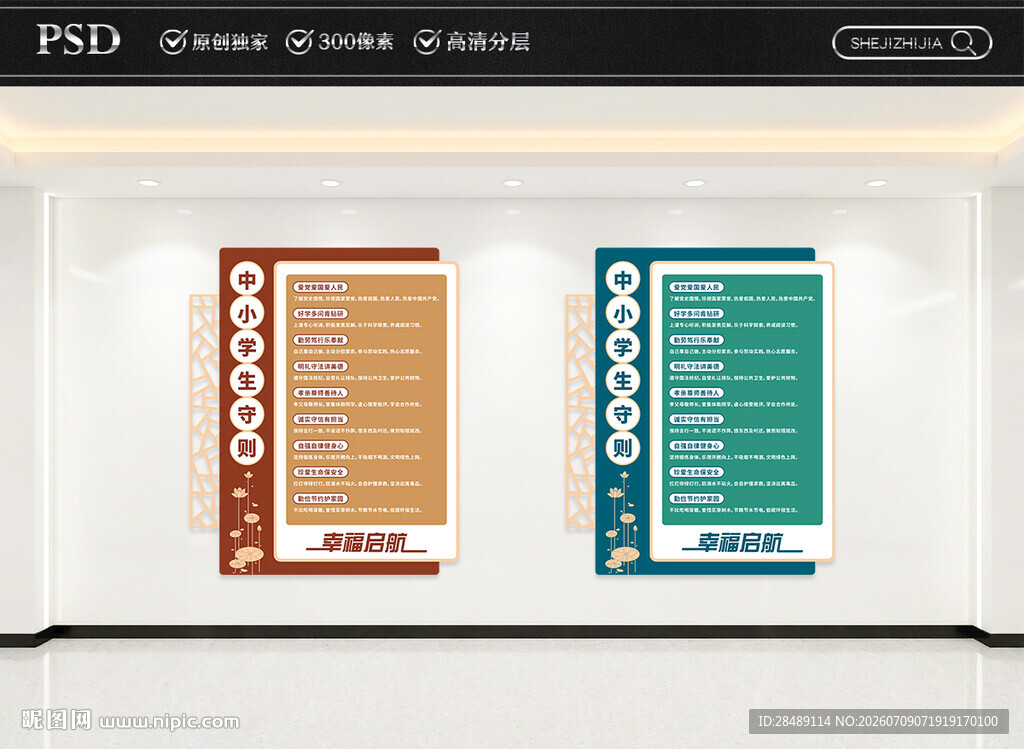1024x749 pixels.
Task: Click 勤俭节约护家园 heading on green panel
Action: point(696,498)
